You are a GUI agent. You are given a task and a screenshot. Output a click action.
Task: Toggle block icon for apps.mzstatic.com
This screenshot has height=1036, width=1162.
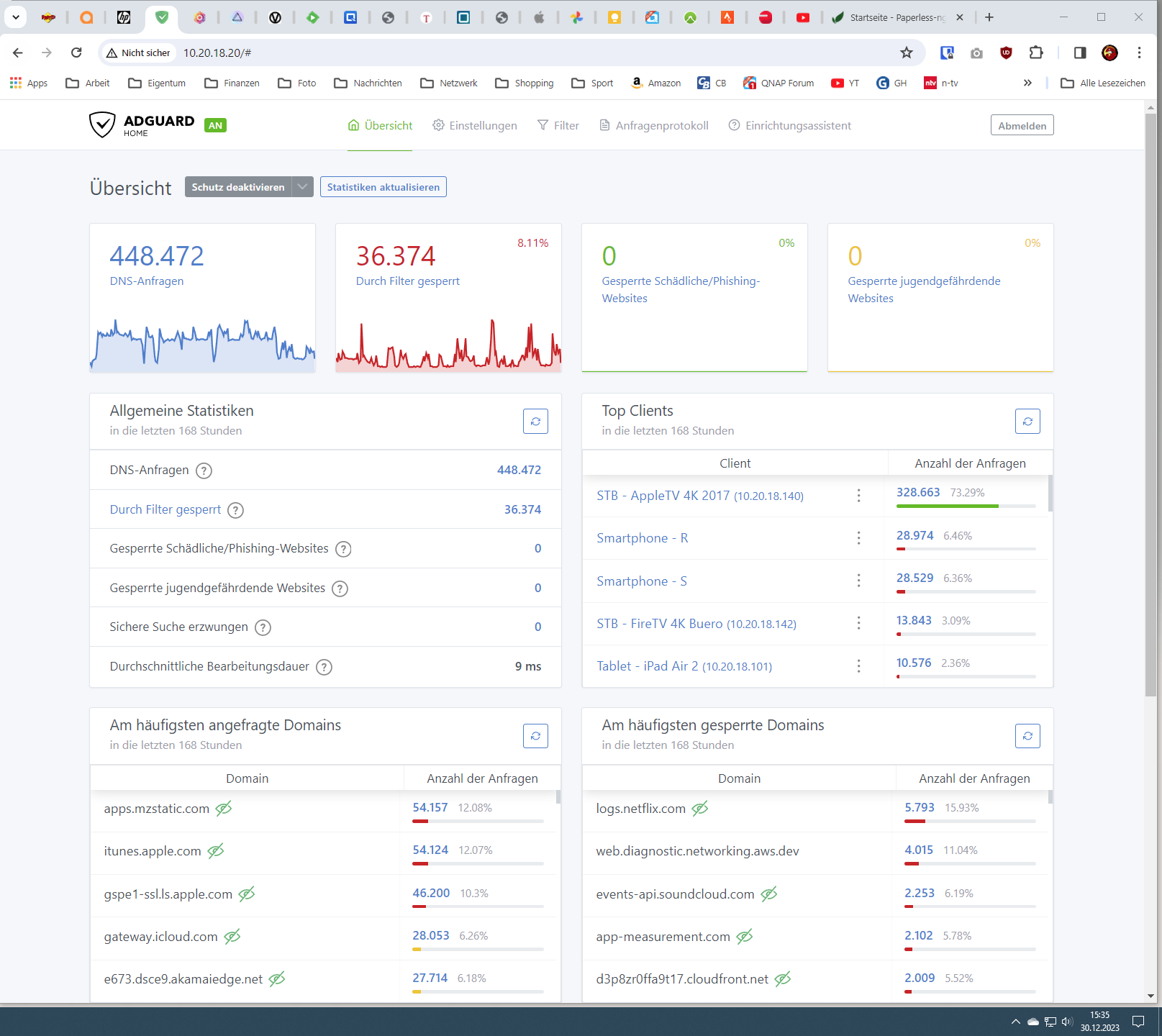224,809
